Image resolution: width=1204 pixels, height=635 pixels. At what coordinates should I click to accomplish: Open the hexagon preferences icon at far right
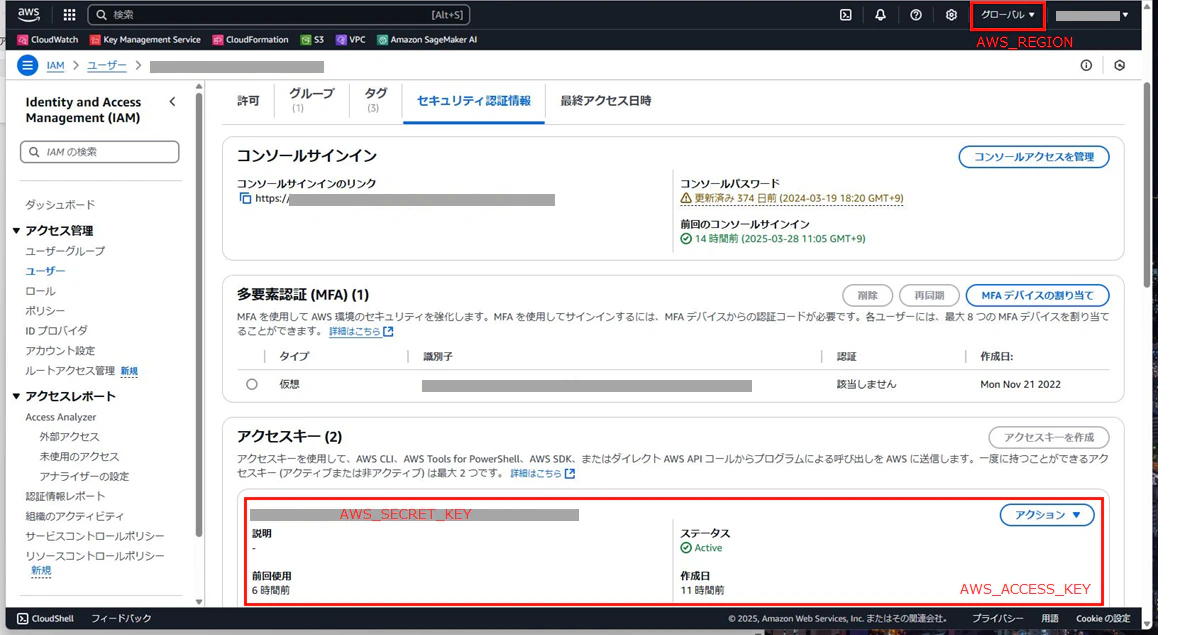coord(1120,65)
